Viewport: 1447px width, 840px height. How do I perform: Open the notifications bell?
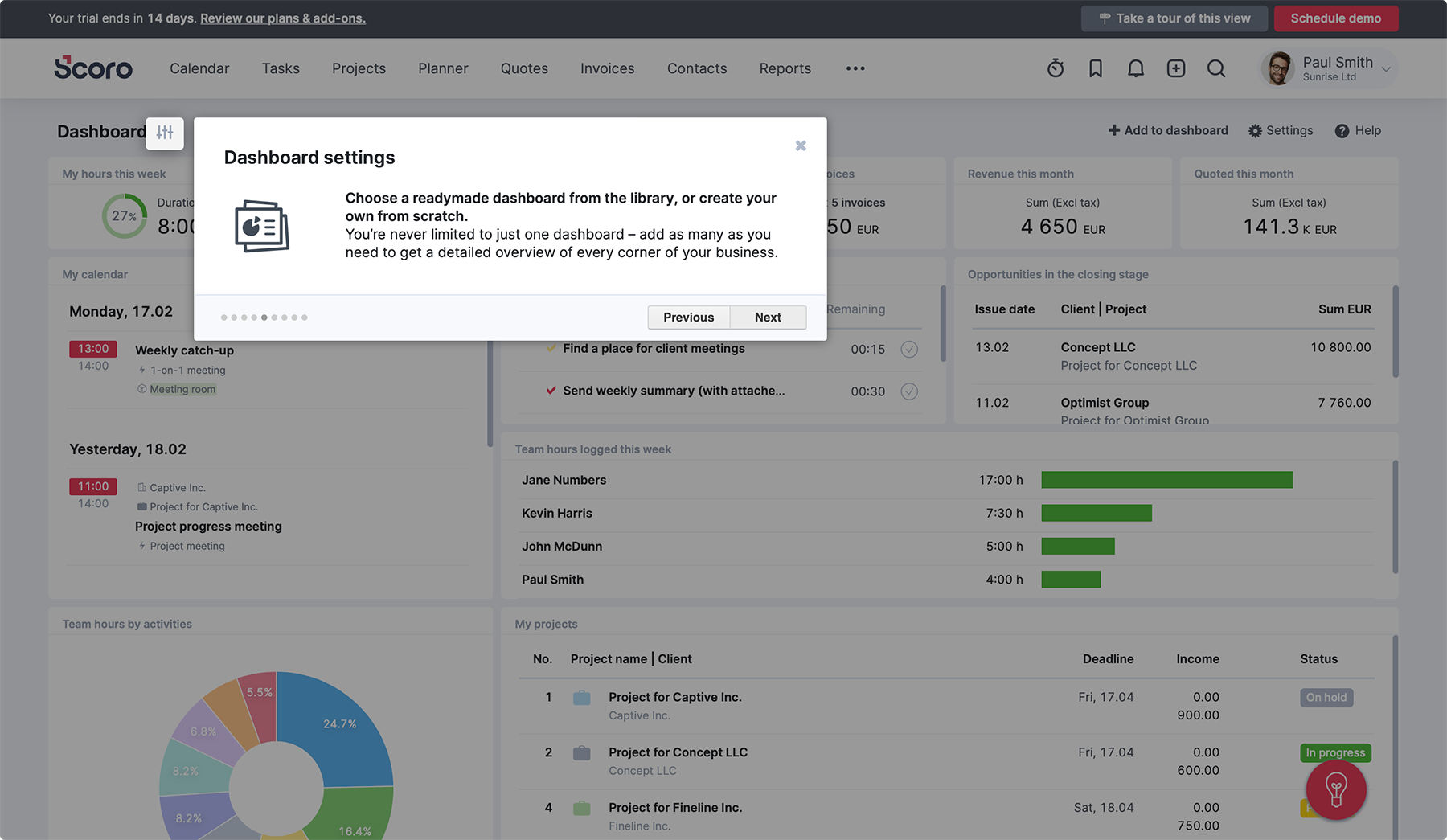(x=1136, y=68)
